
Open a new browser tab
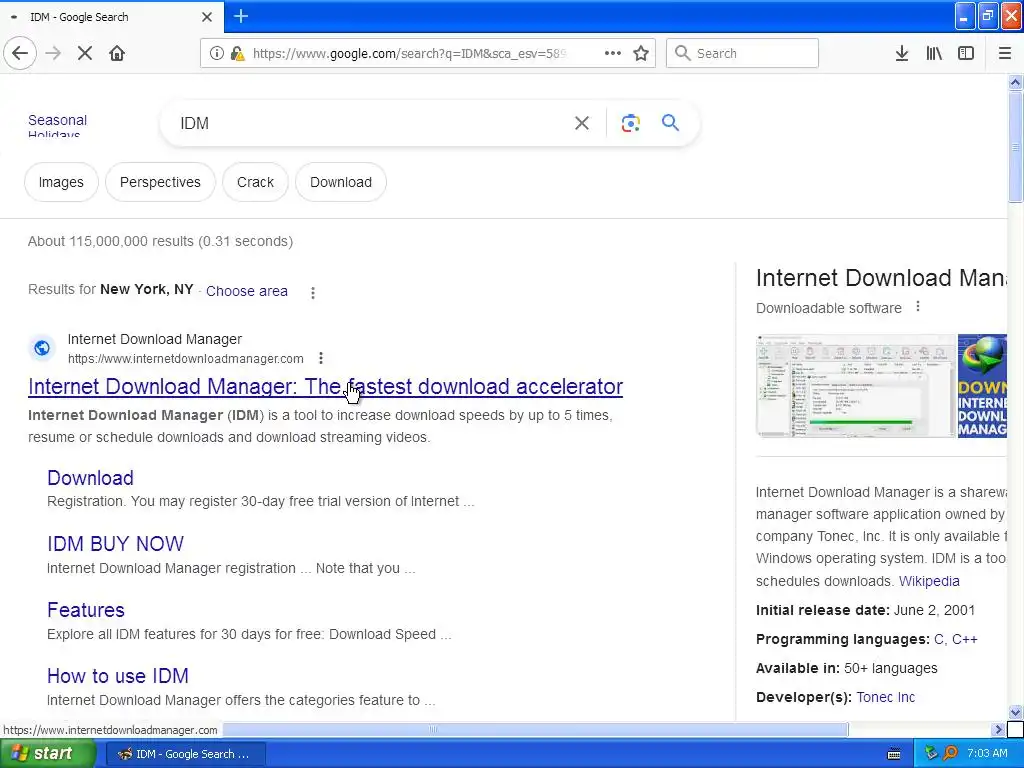coord(240,16)
